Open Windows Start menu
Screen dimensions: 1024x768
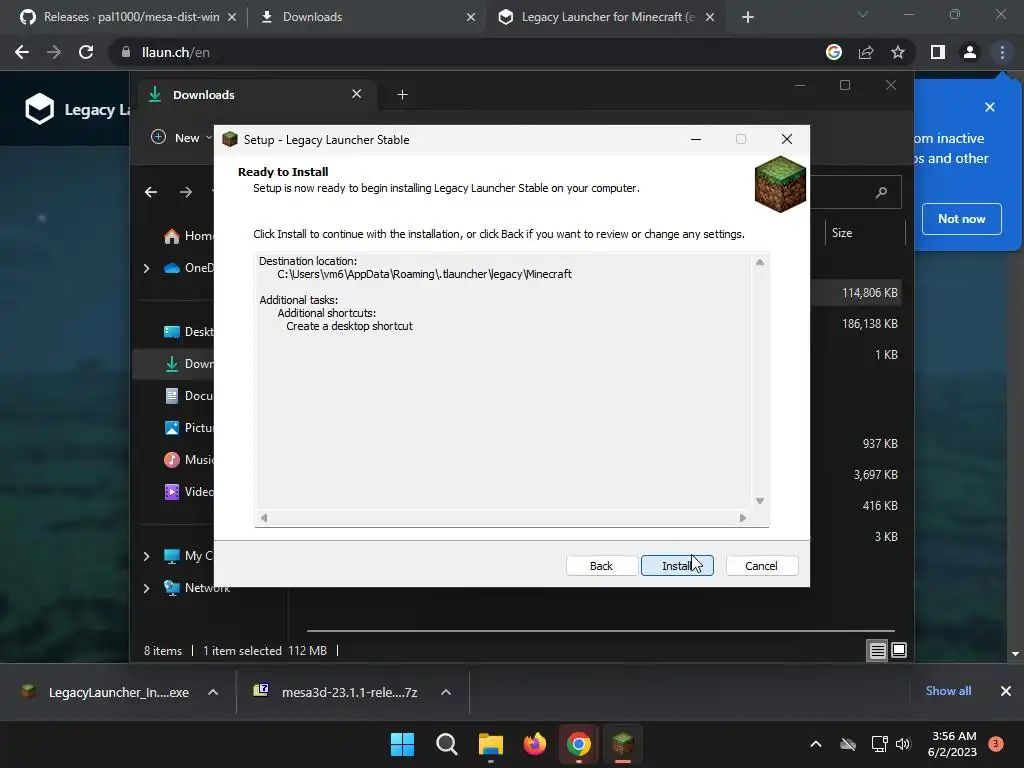402,744
